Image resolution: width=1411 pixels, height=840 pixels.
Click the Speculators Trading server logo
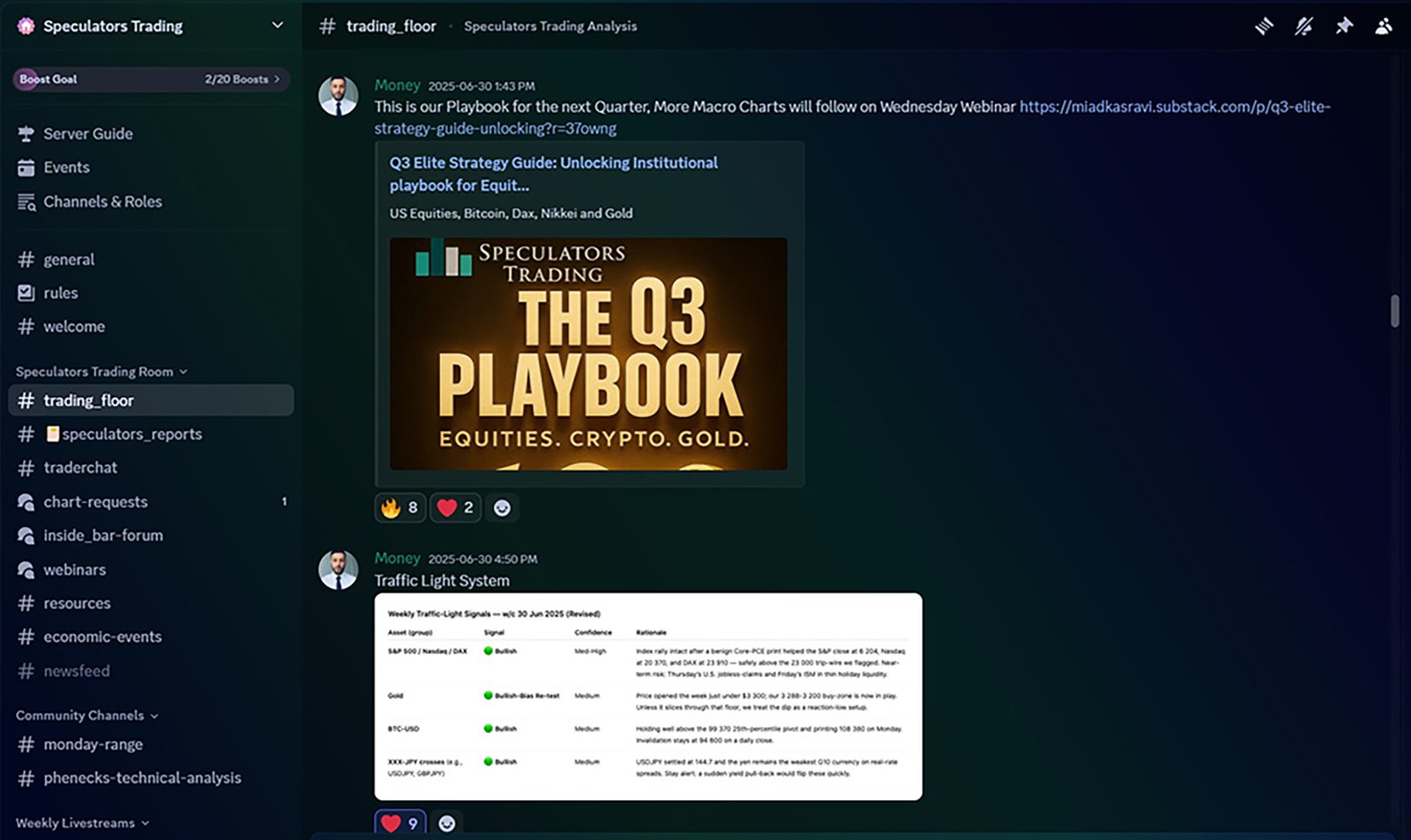[x=26, y=26]
